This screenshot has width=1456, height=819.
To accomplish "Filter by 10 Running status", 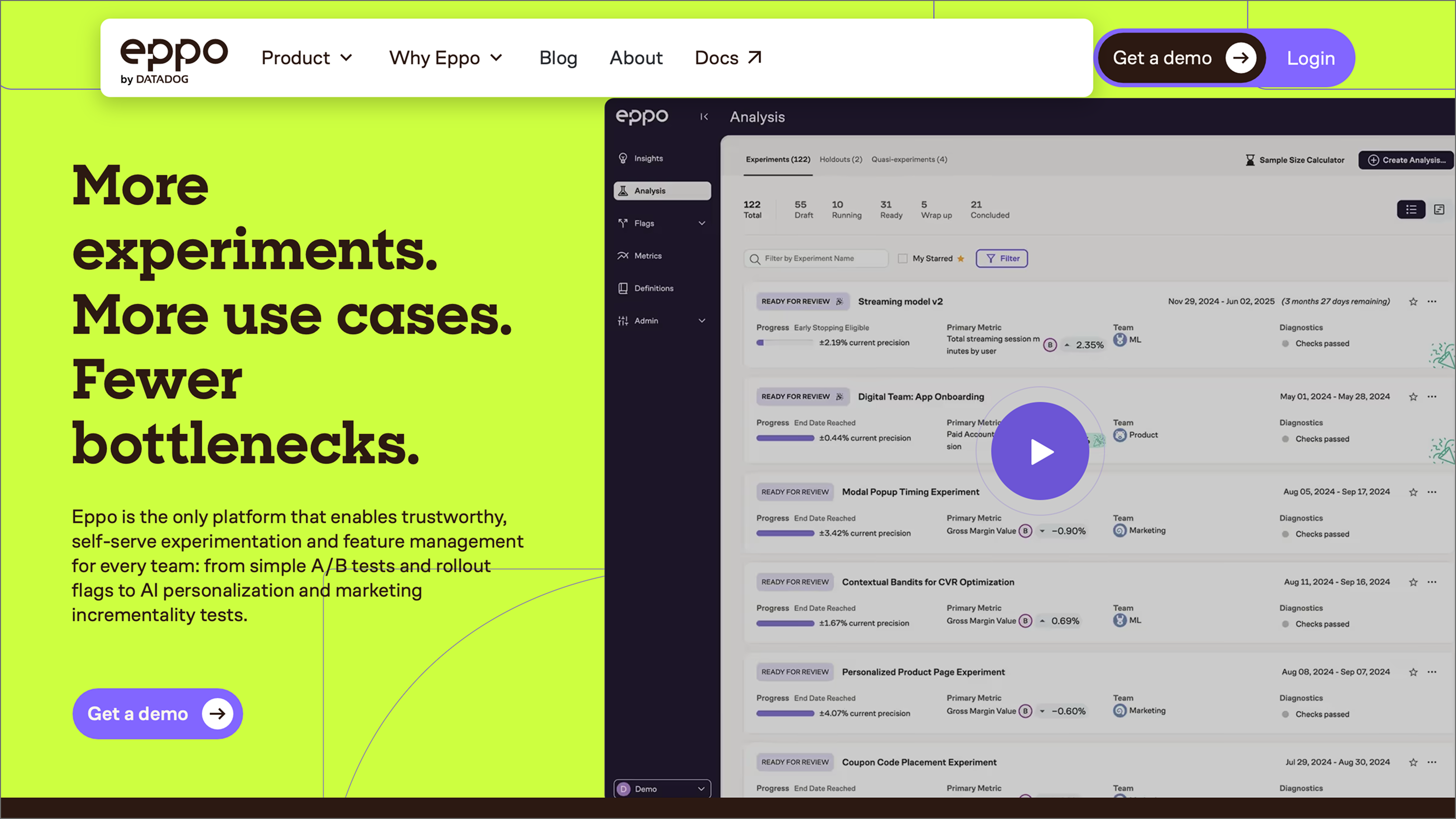I will pos(846,209).
